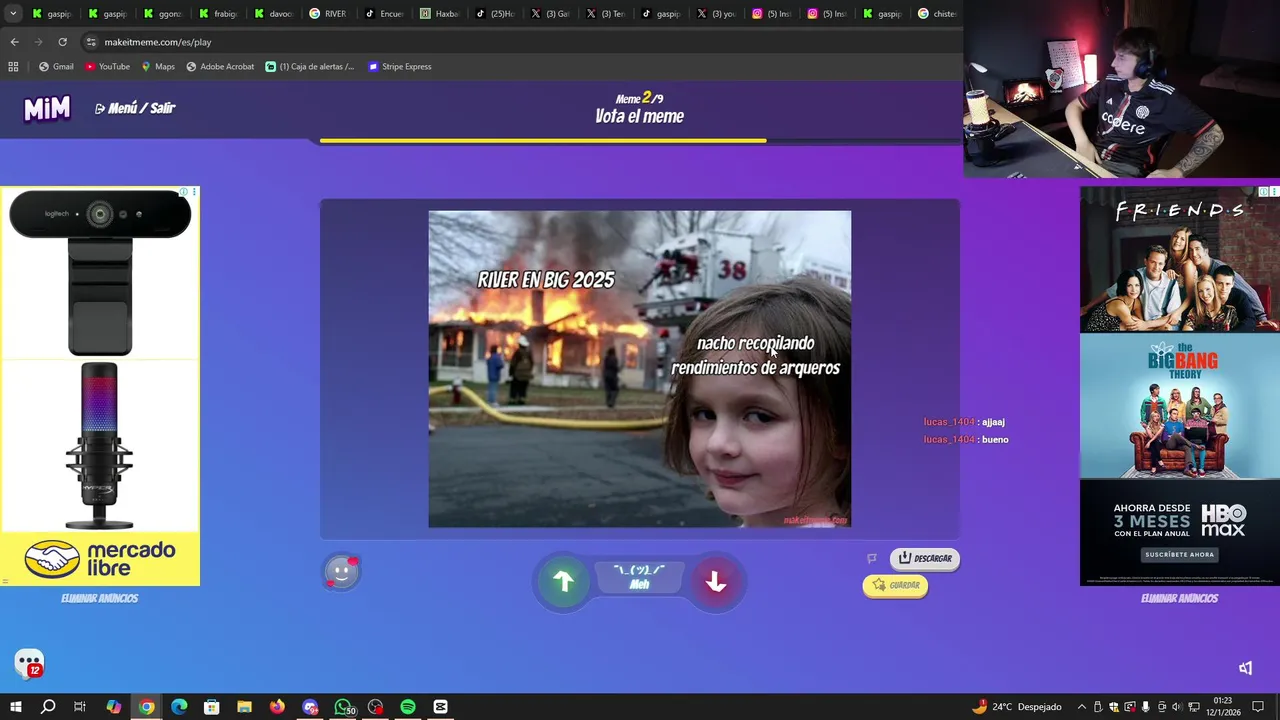This screenshot has height=720, width=1280.
Task: Open ad info on Friends ad
Action: (1263, 191)
